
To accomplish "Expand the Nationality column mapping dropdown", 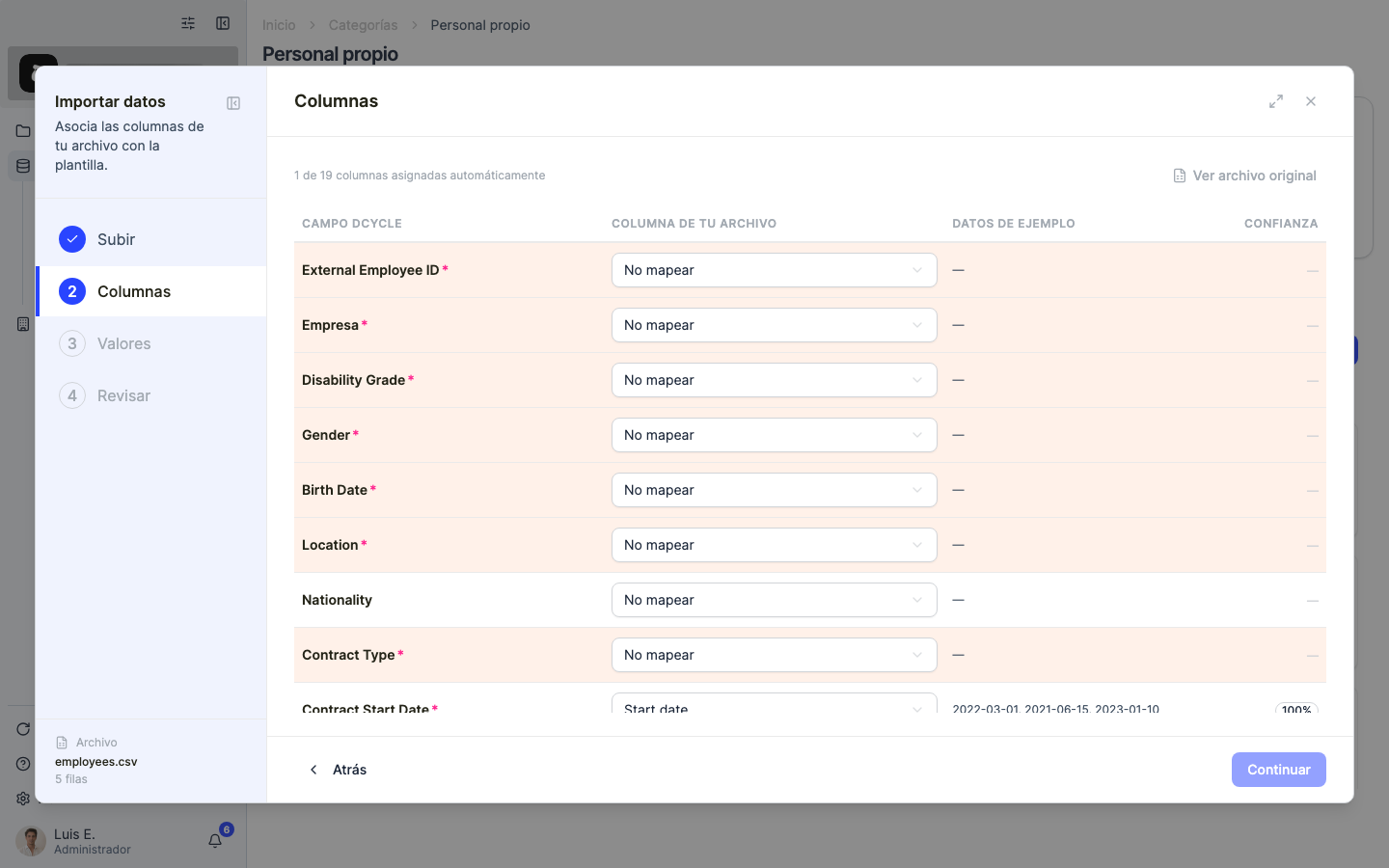I will tap(775, 600).
